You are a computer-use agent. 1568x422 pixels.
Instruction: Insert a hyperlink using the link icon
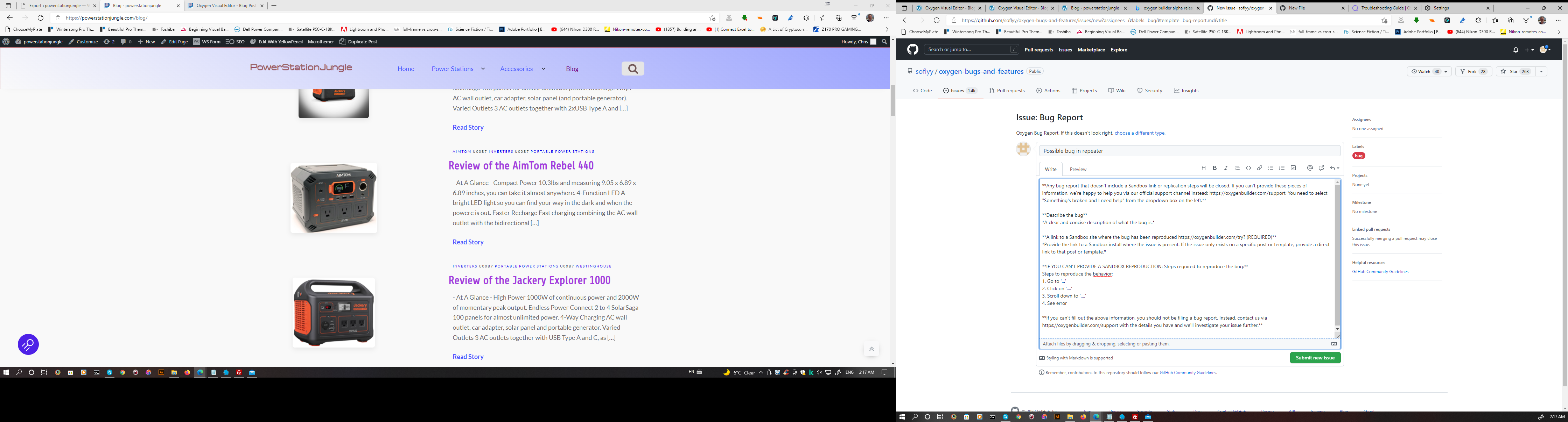point(1260,169)
